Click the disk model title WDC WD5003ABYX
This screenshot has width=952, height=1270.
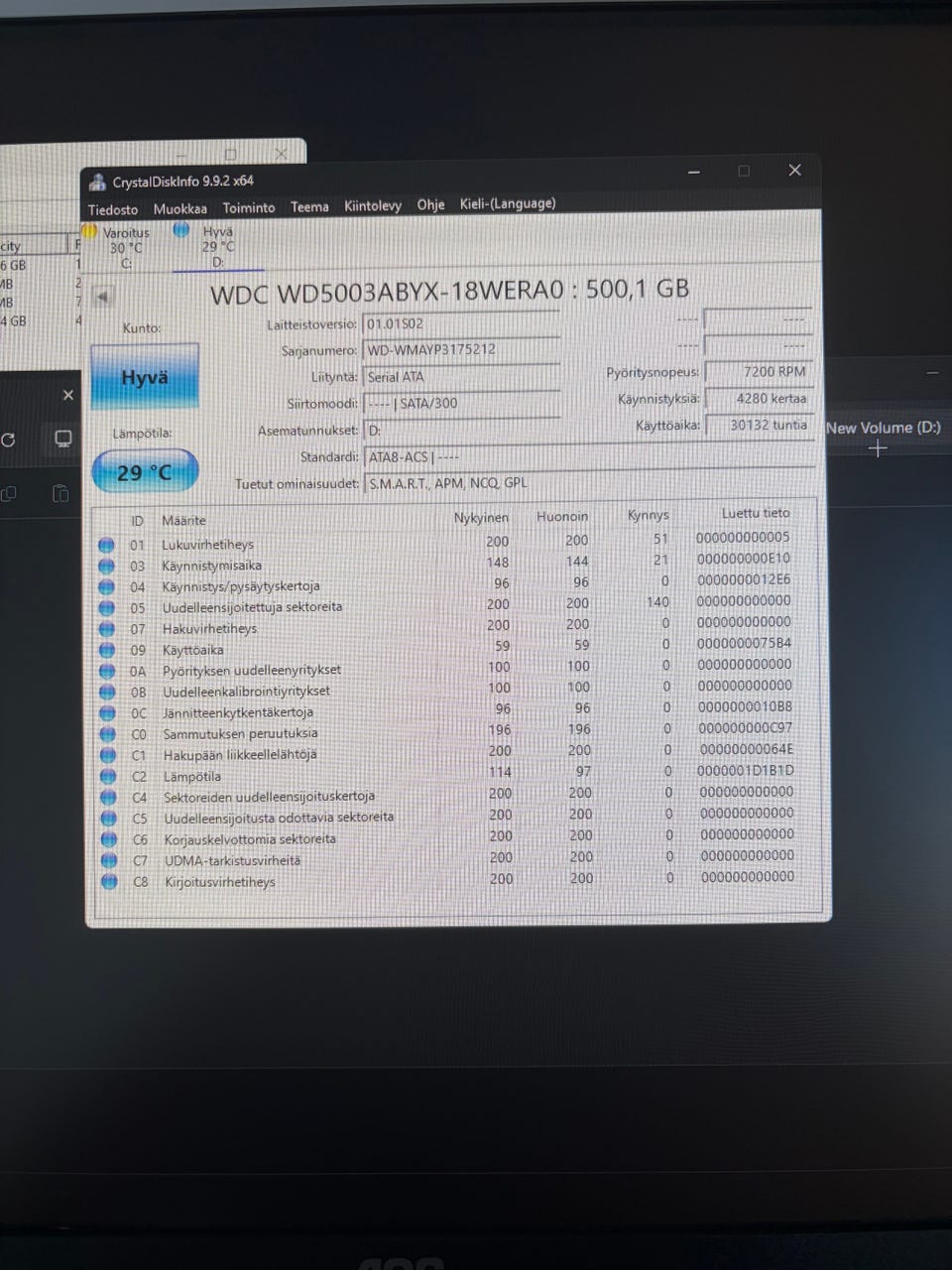[x=449, y=291]
